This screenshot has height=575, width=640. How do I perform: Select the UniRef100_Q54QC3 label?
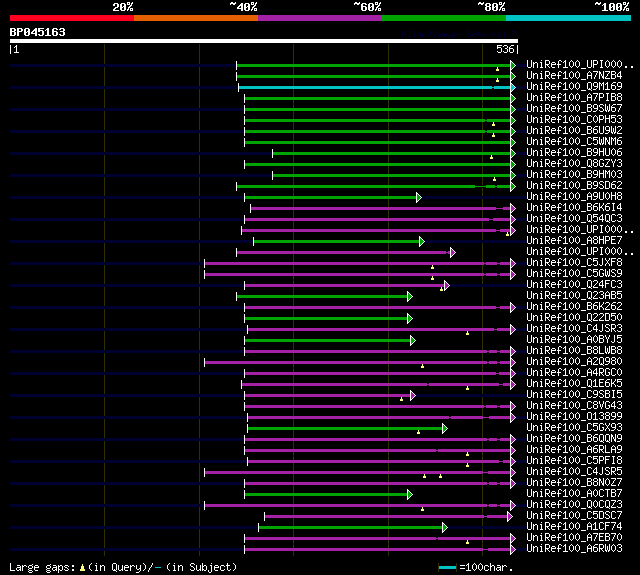pos(574,219)
